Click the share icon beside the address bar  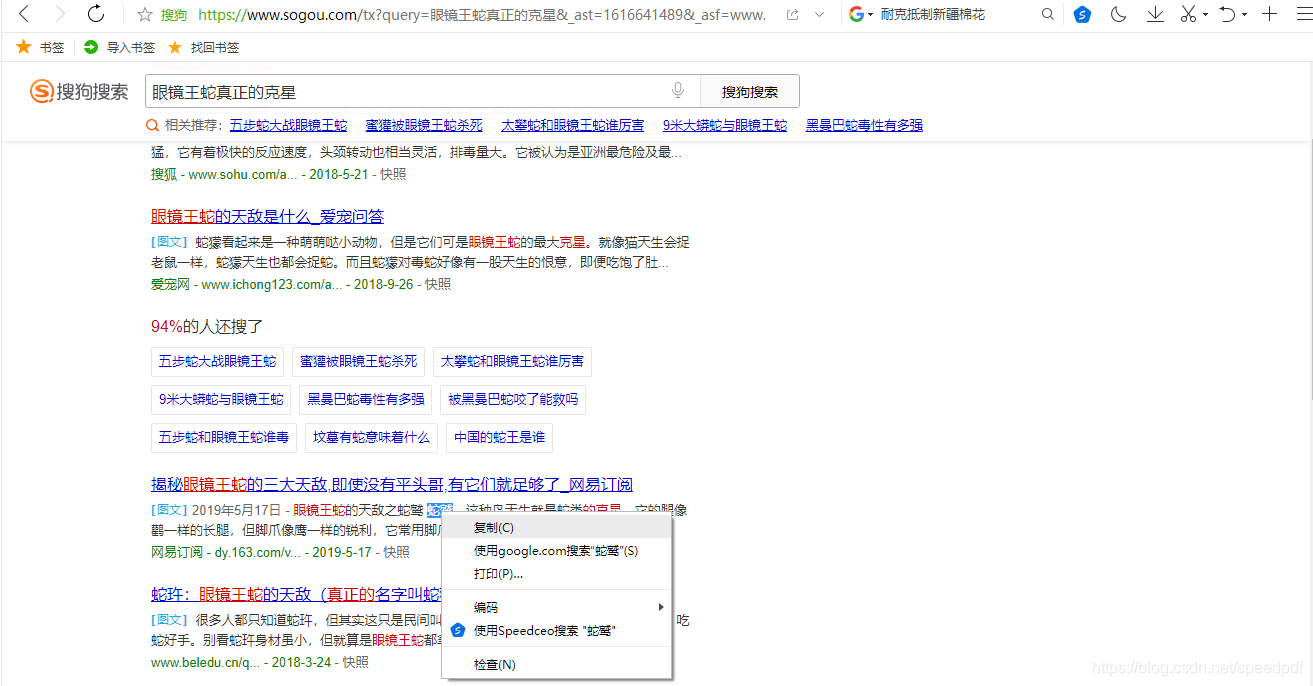click(791, 14)
